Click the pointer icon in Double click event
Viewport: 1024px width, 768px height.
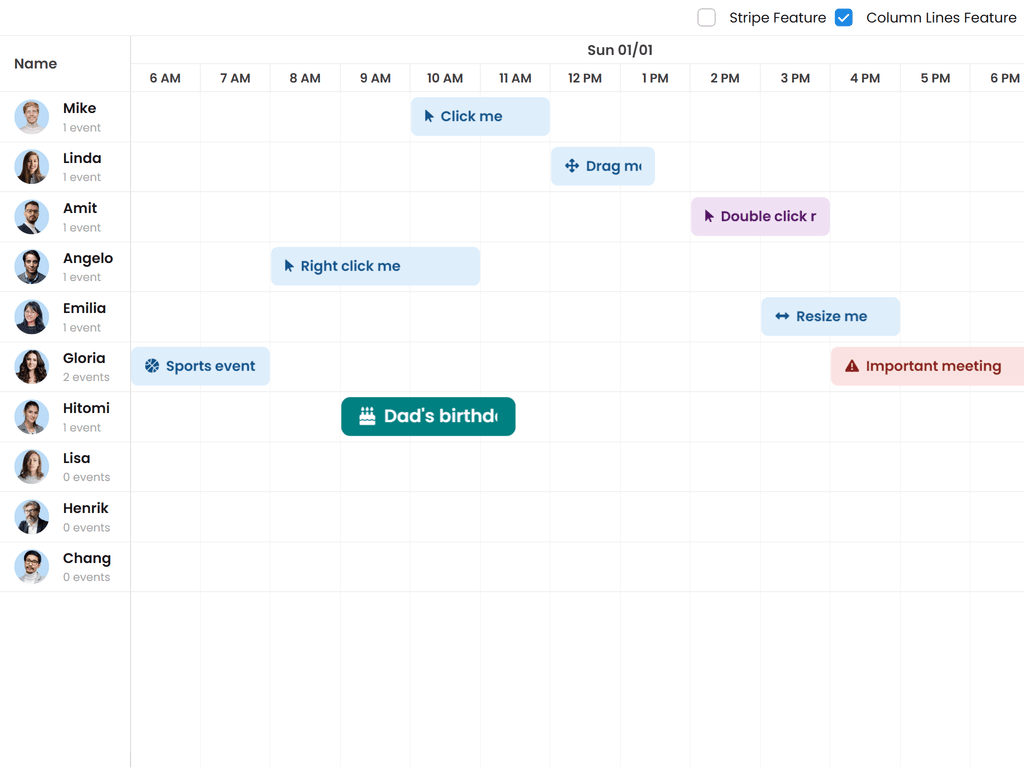click(709, 217)
